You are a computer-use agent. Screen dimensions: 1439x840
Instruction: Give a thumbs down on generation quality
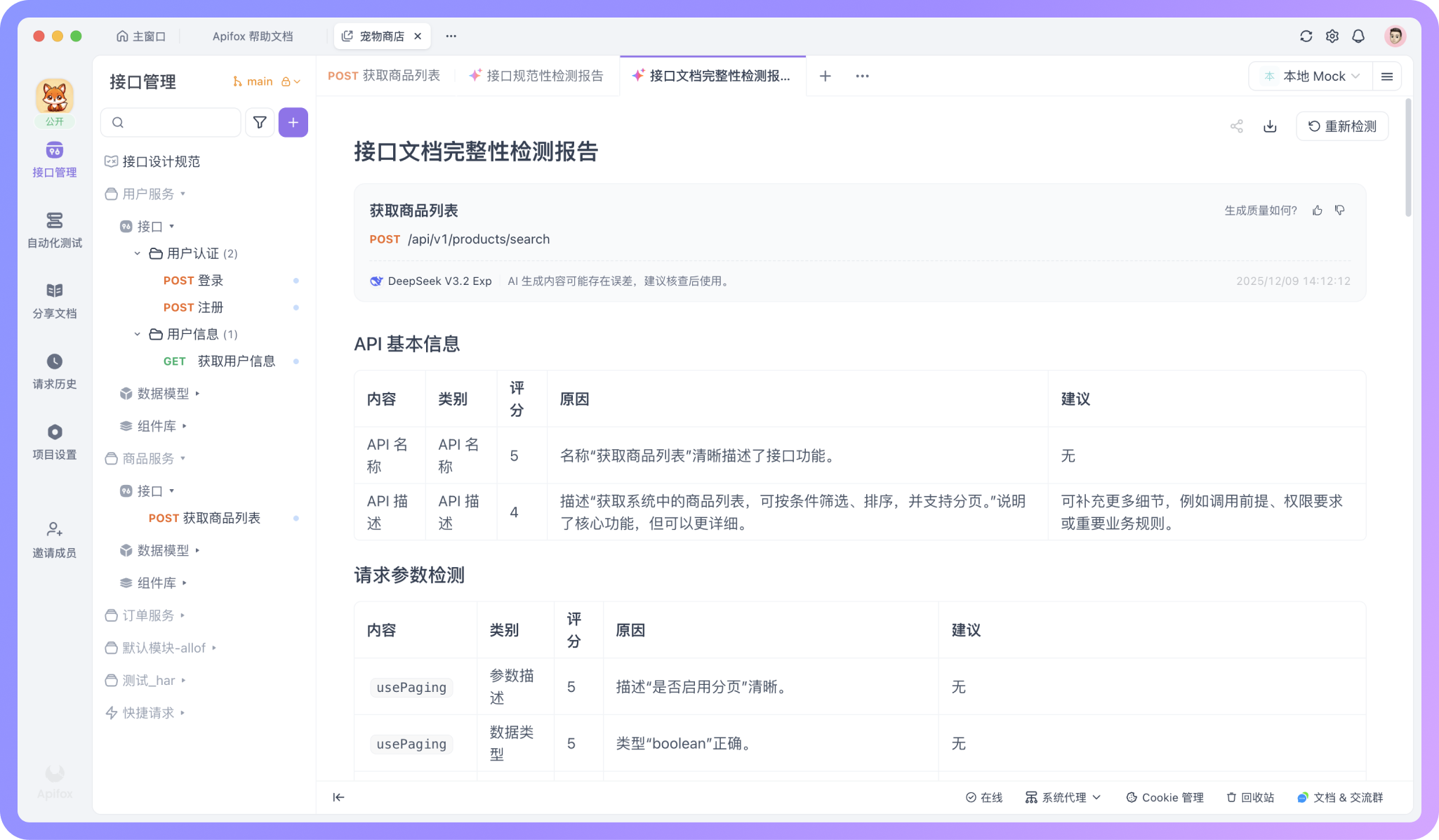[1339, 210]
